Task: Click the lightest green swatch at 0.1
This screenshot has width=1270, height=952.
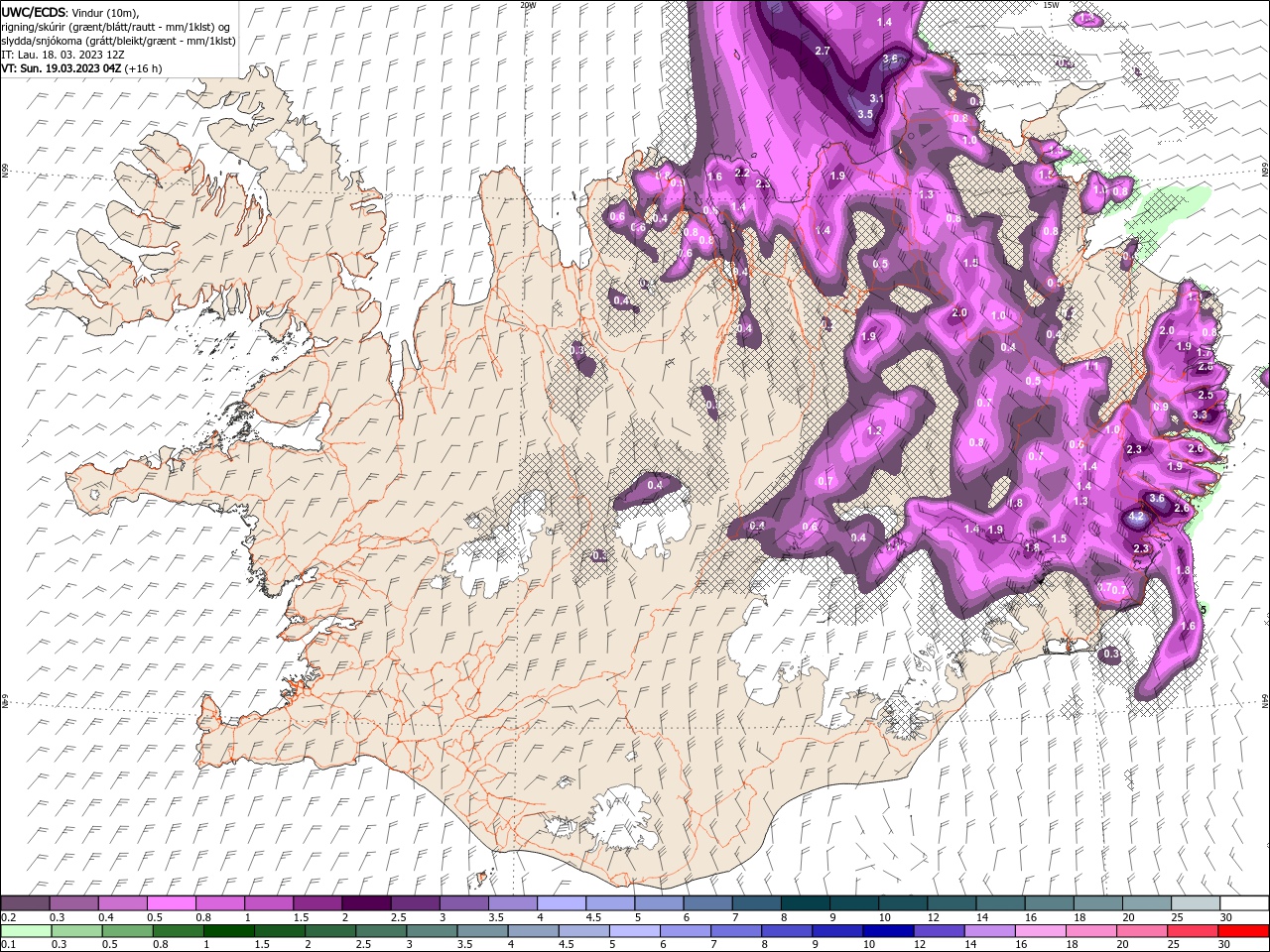Action: coord(26,931)
